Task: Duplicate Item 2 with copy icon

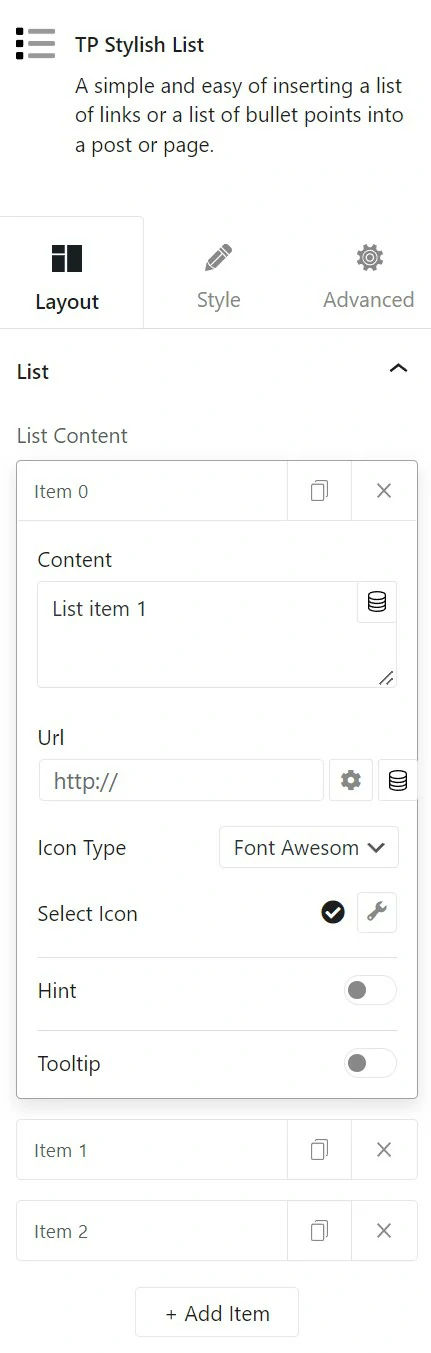Action: (319, 1231)
